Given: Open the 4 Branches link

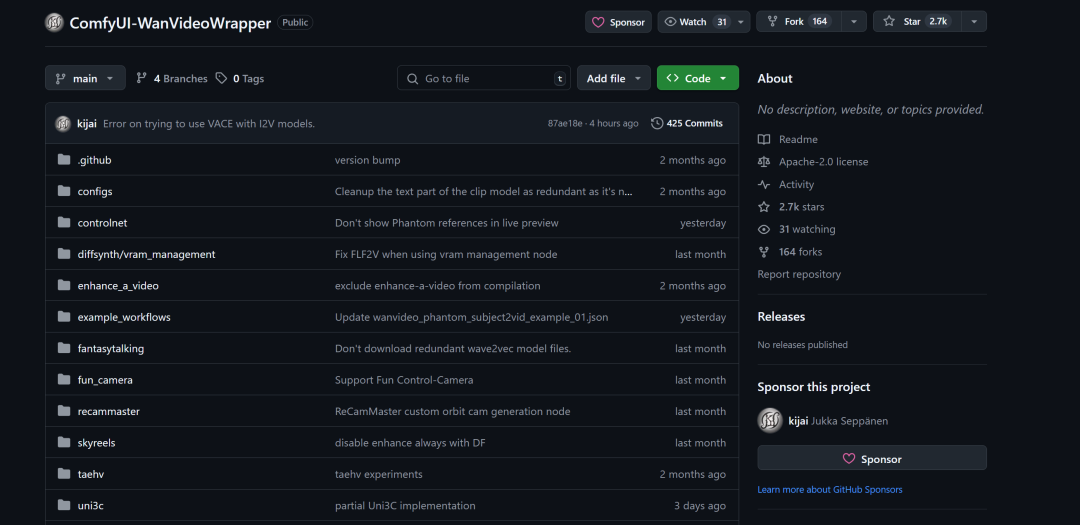Looking at the screenshot, I should coord(172,79).
